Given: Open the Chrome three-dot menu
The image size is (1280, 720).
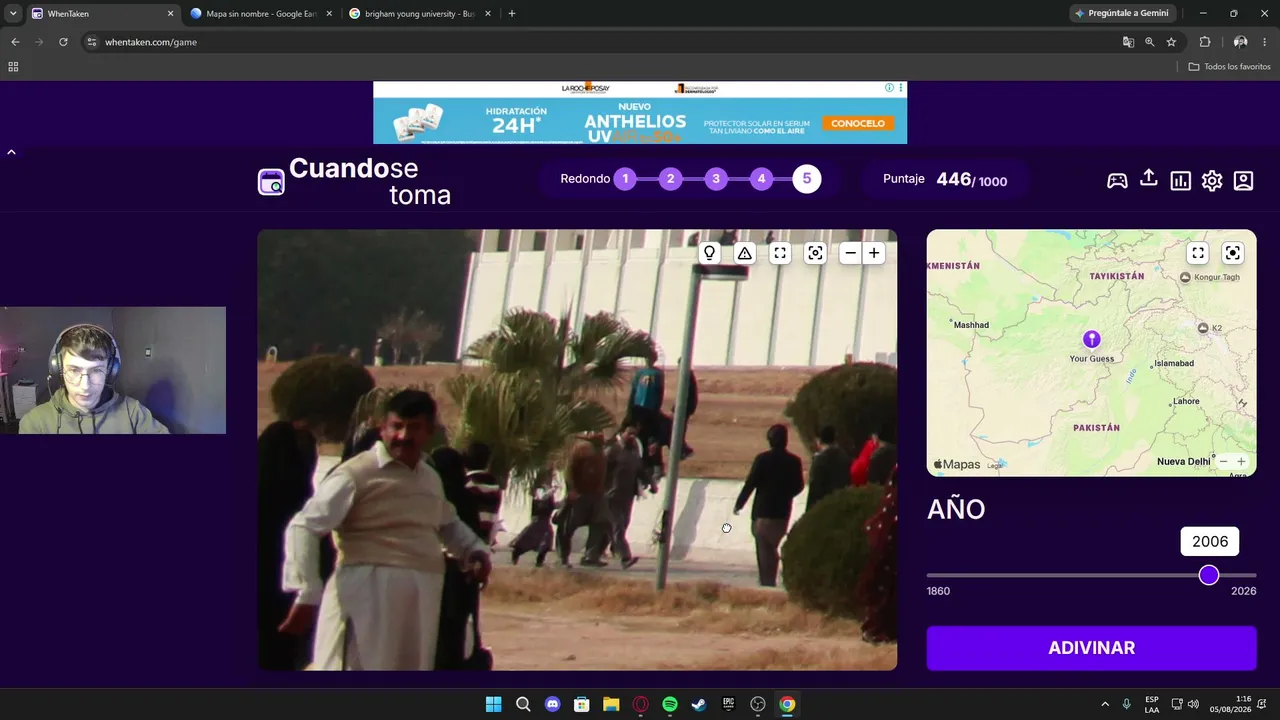Looking at the screenshot, I should [x=1265, y=42].
